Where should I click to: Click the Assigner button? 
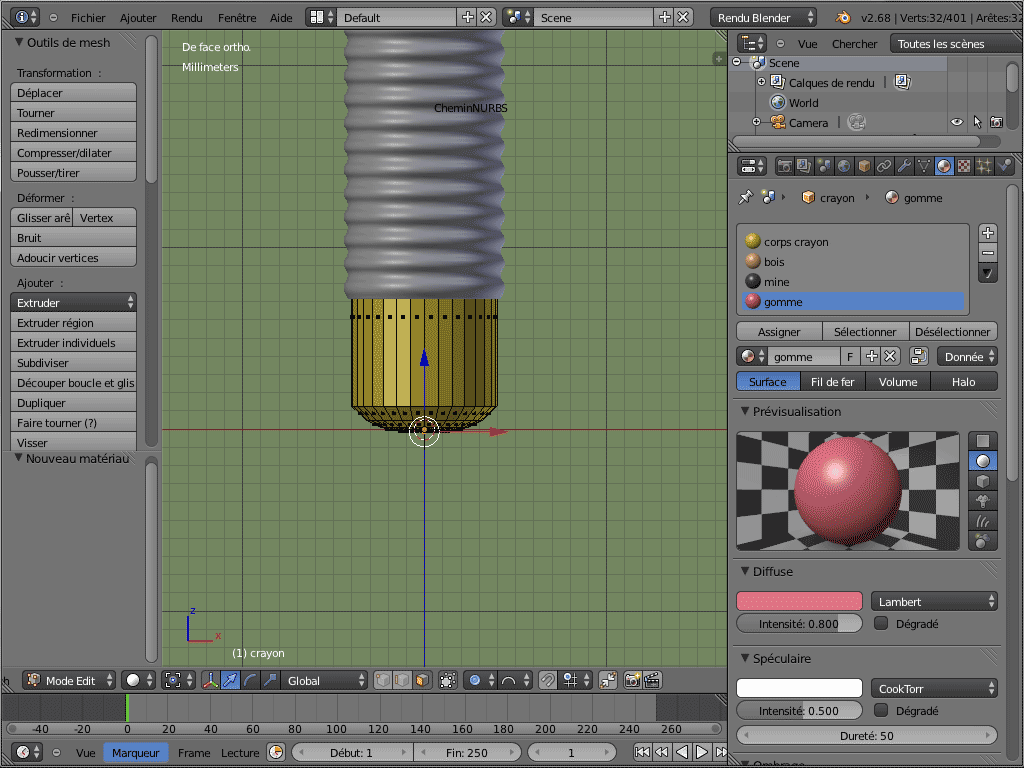coord(779,332)
